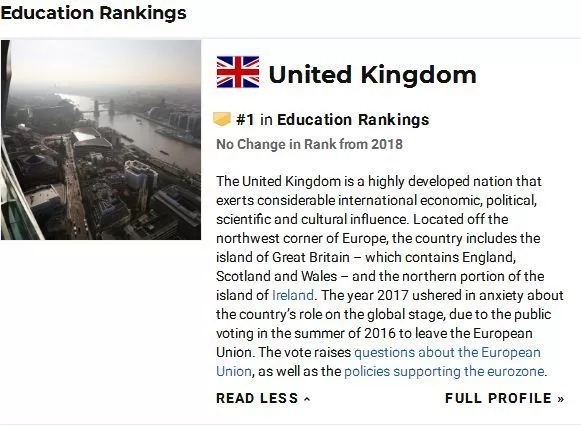Image resolution: width=581 pixels, height=425 pixels.
Task: Click the gold rank badge icon
Action: (222, 119)
